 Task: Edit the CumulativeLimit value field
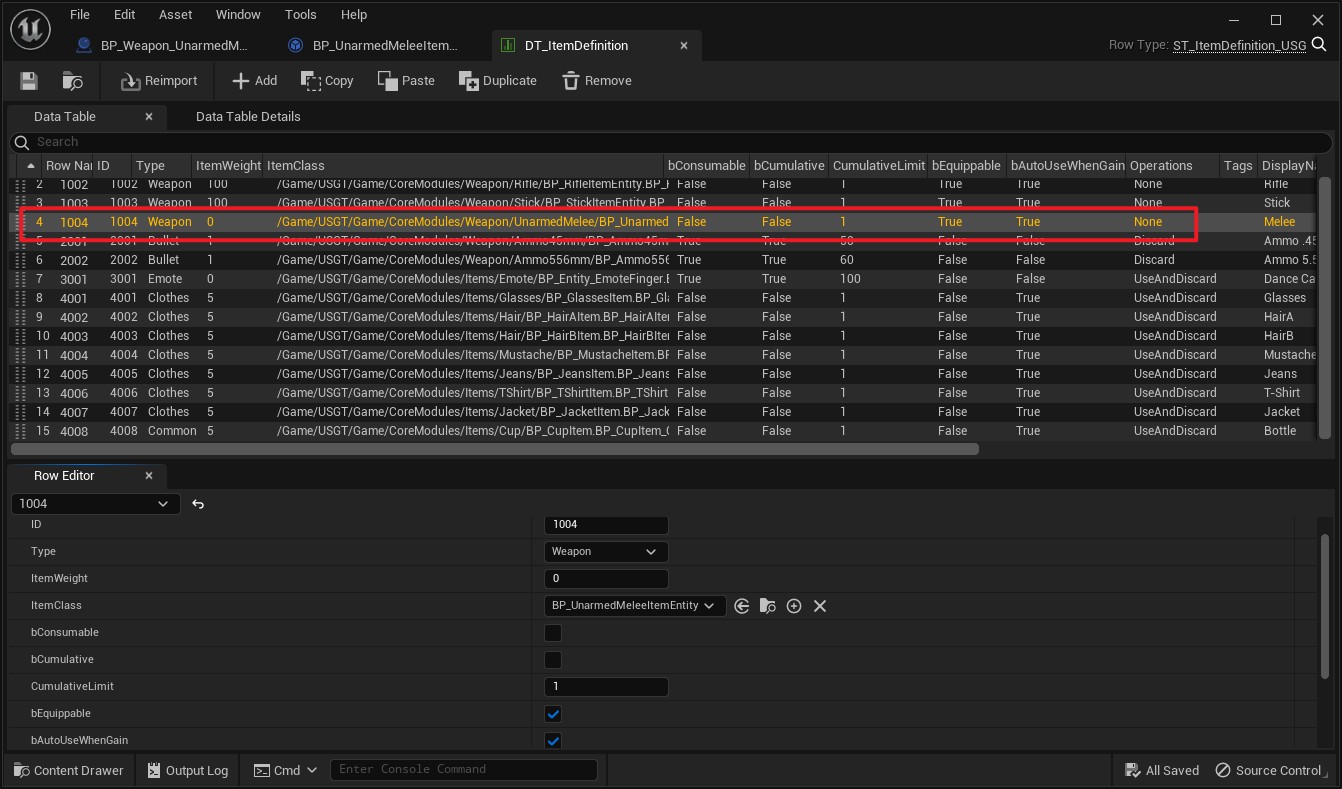coord(606,687)
